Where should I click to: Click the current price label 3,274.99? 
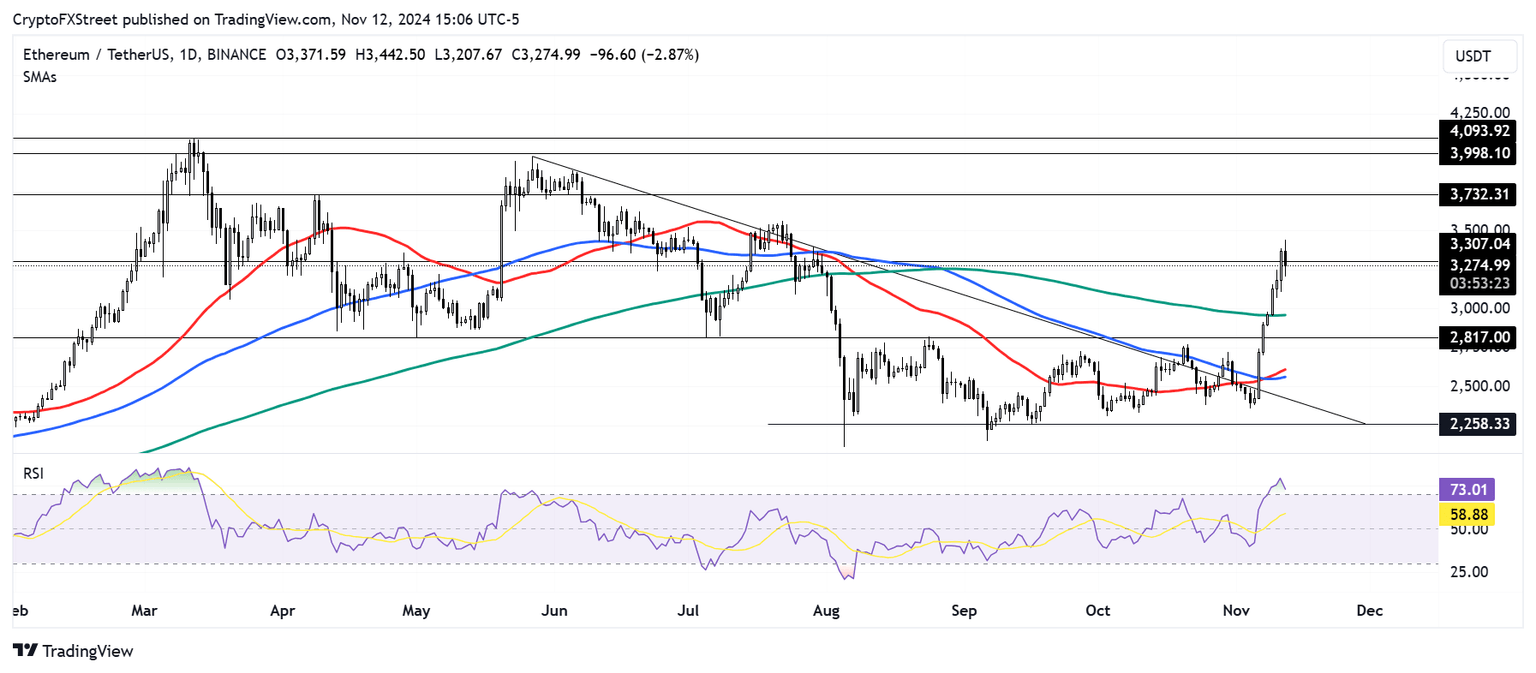pos(1480,265)
